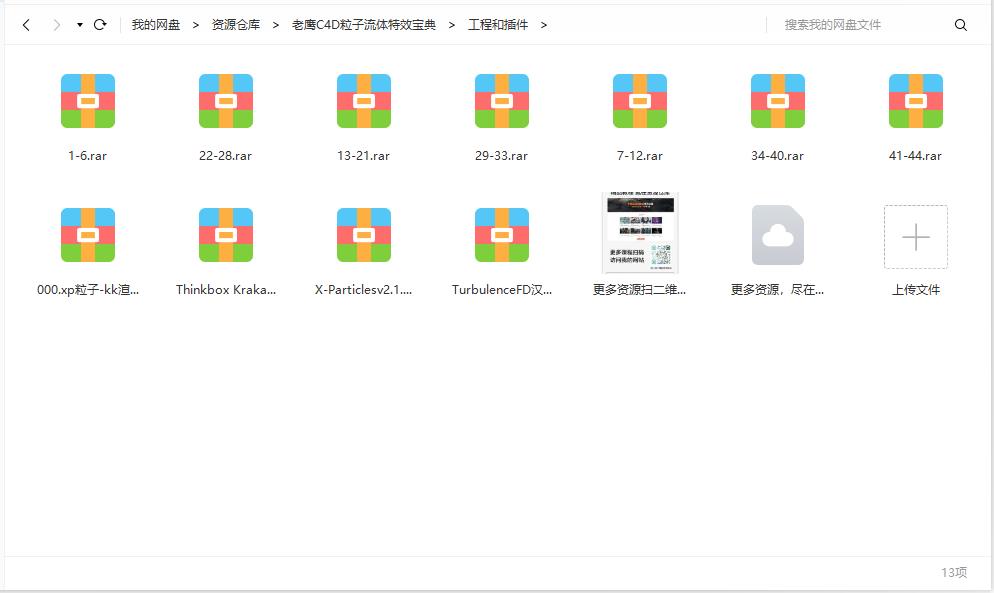Open the 29-33.rar archive

(x=502, y=101)
